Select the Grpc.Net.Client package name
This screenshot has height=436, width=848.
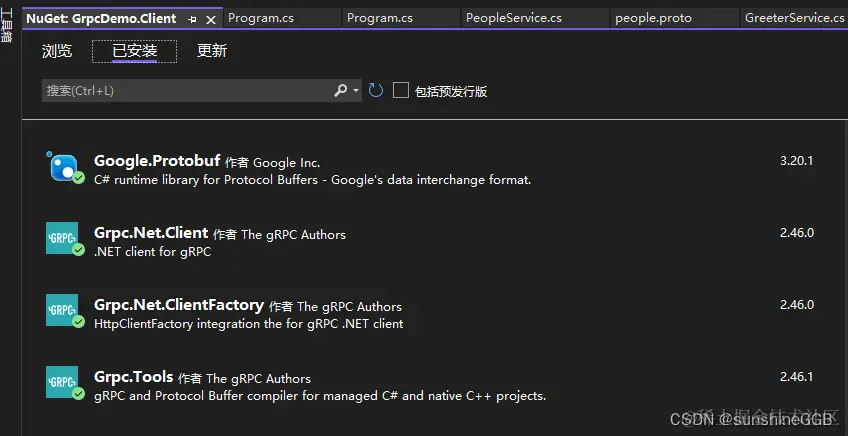pos(151,233)
